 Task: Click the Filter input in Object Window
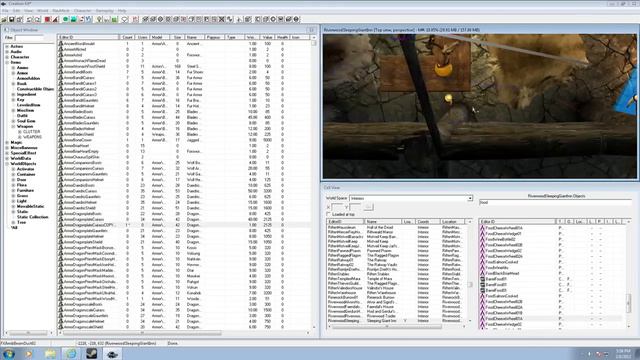pyautogui.click(x=29, y=38)
